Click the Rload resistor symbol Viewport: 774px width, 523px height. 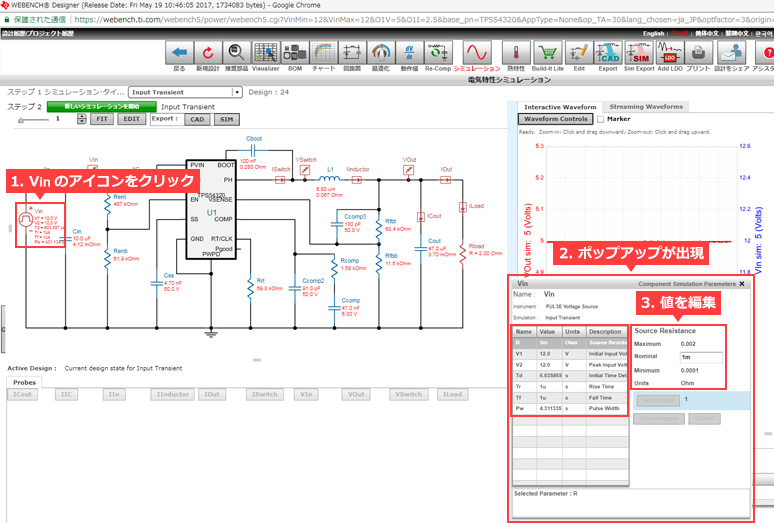(463, 254)
